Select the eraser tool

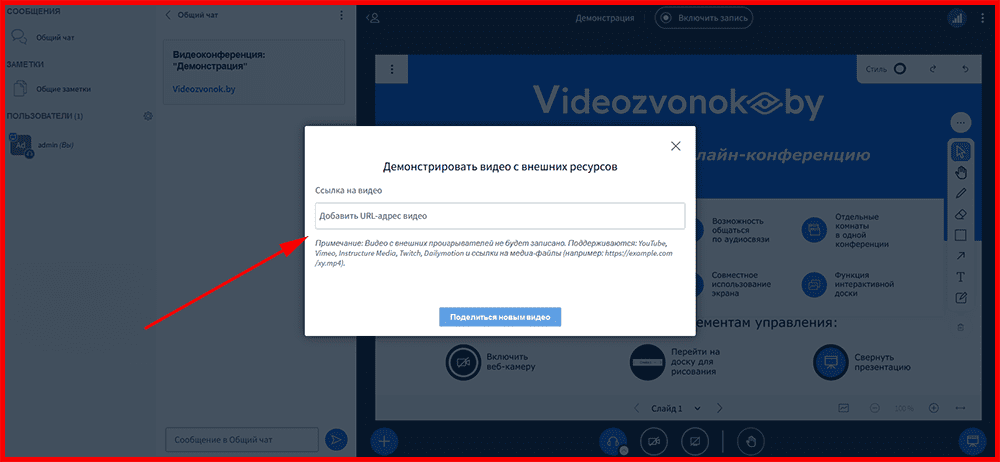[x=961, y=214]
